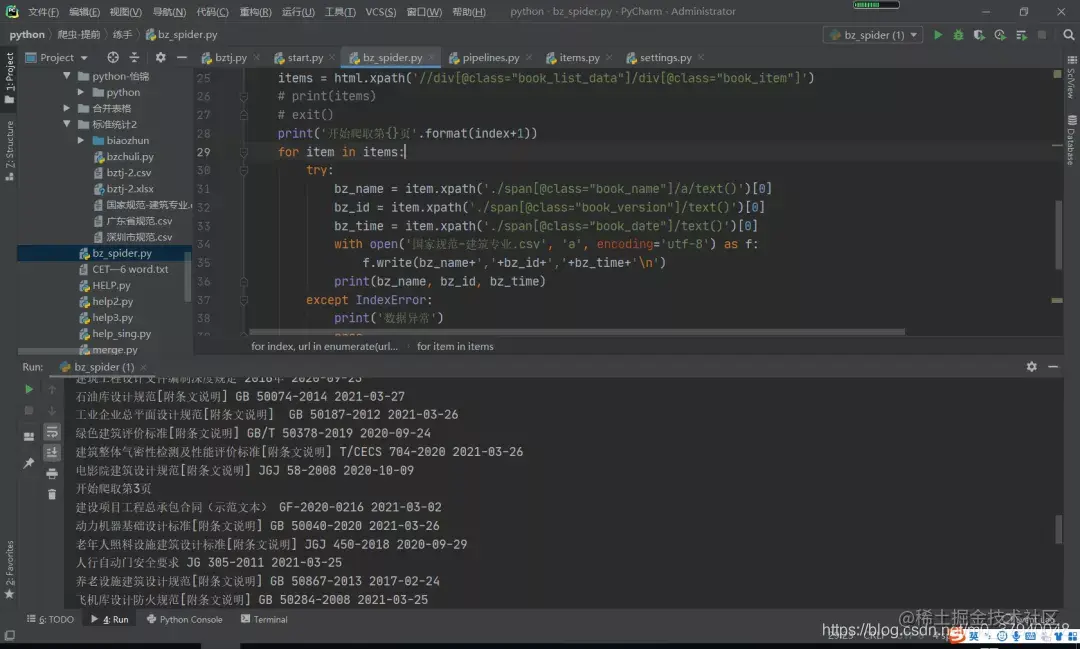The image size is (1080, 649).
Task: Run with coverage icon in top toolbar
Action: 979,34
